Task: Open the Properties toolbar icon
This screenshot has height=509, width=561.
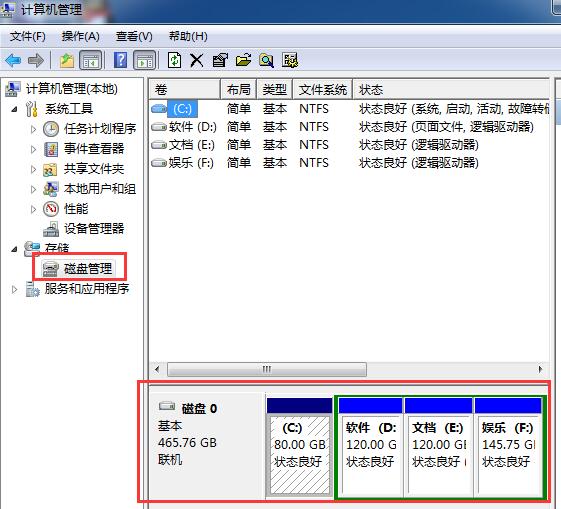Action: point(220,60)
